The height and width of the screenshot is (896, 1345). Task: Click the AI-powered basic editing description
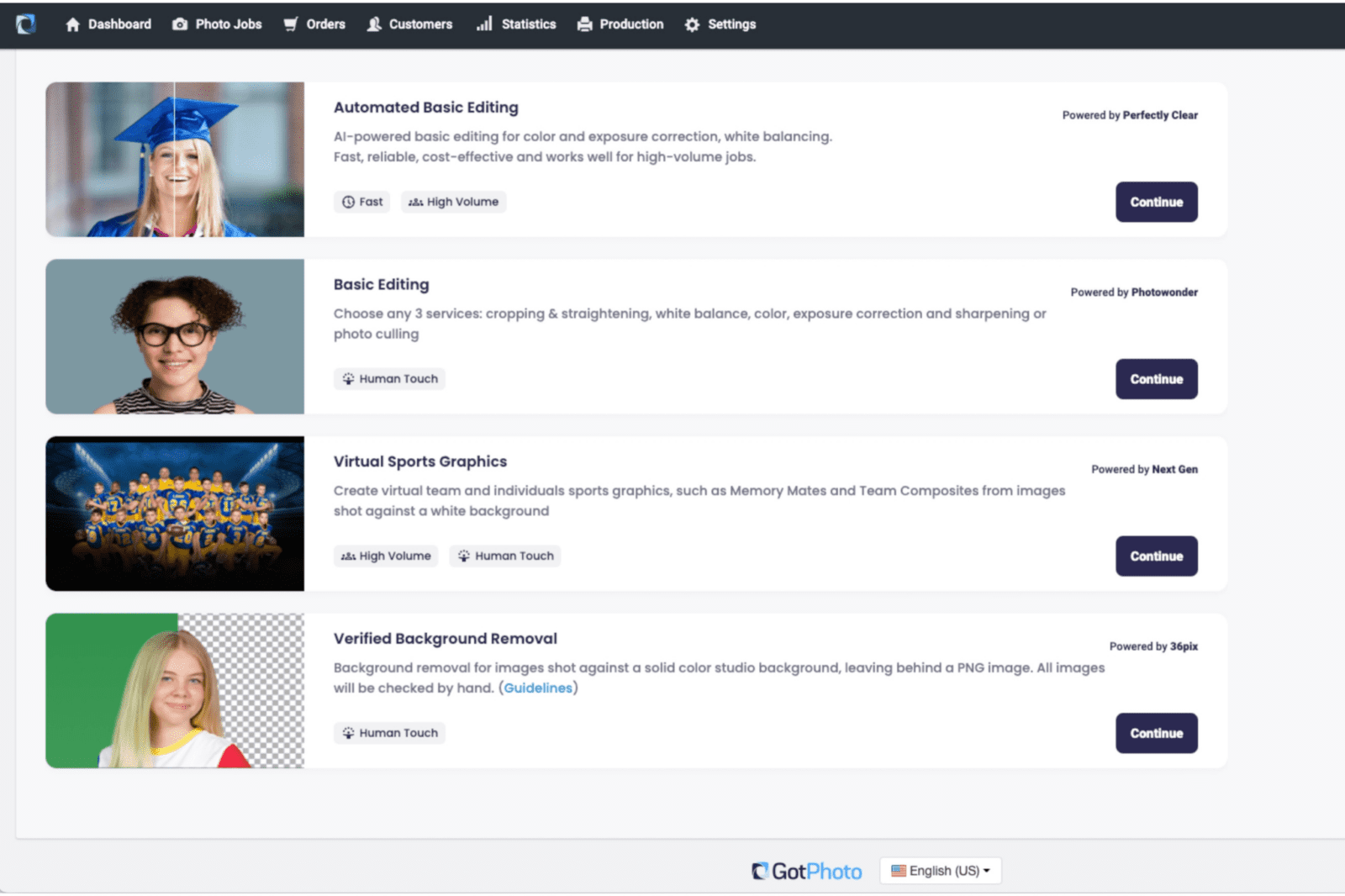(x=583, y=146)
